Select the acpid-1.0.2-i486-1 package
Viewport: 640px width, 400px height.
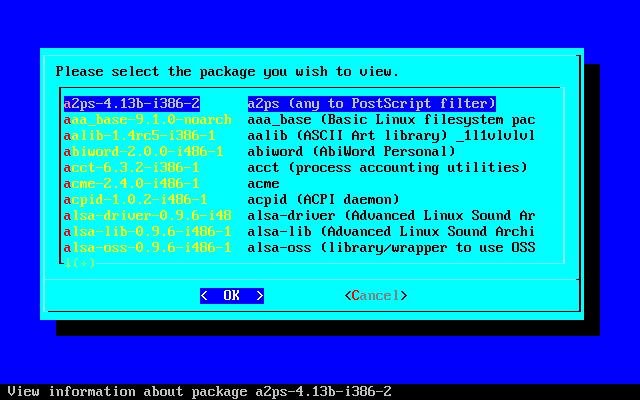coord(132,199)
